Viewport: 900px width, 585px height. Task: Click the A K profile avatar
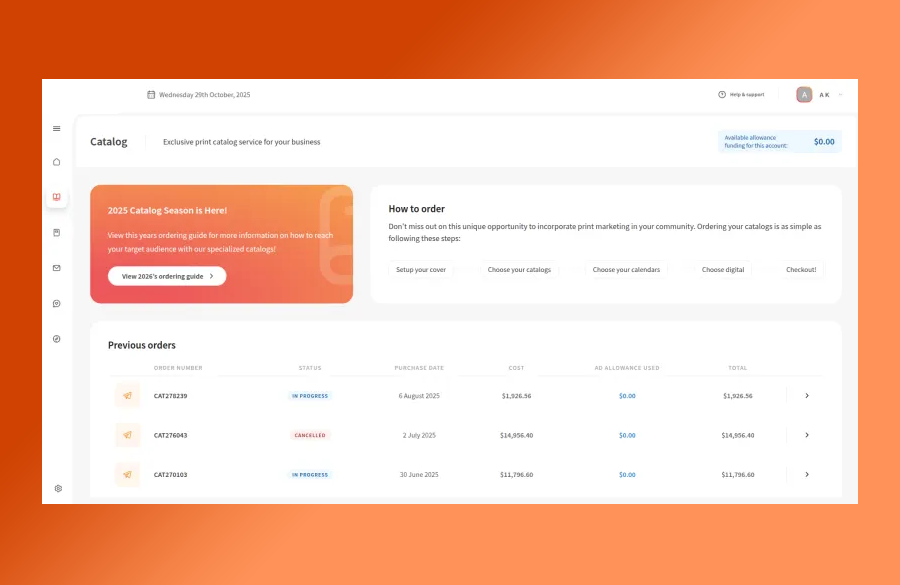point(803,94)
